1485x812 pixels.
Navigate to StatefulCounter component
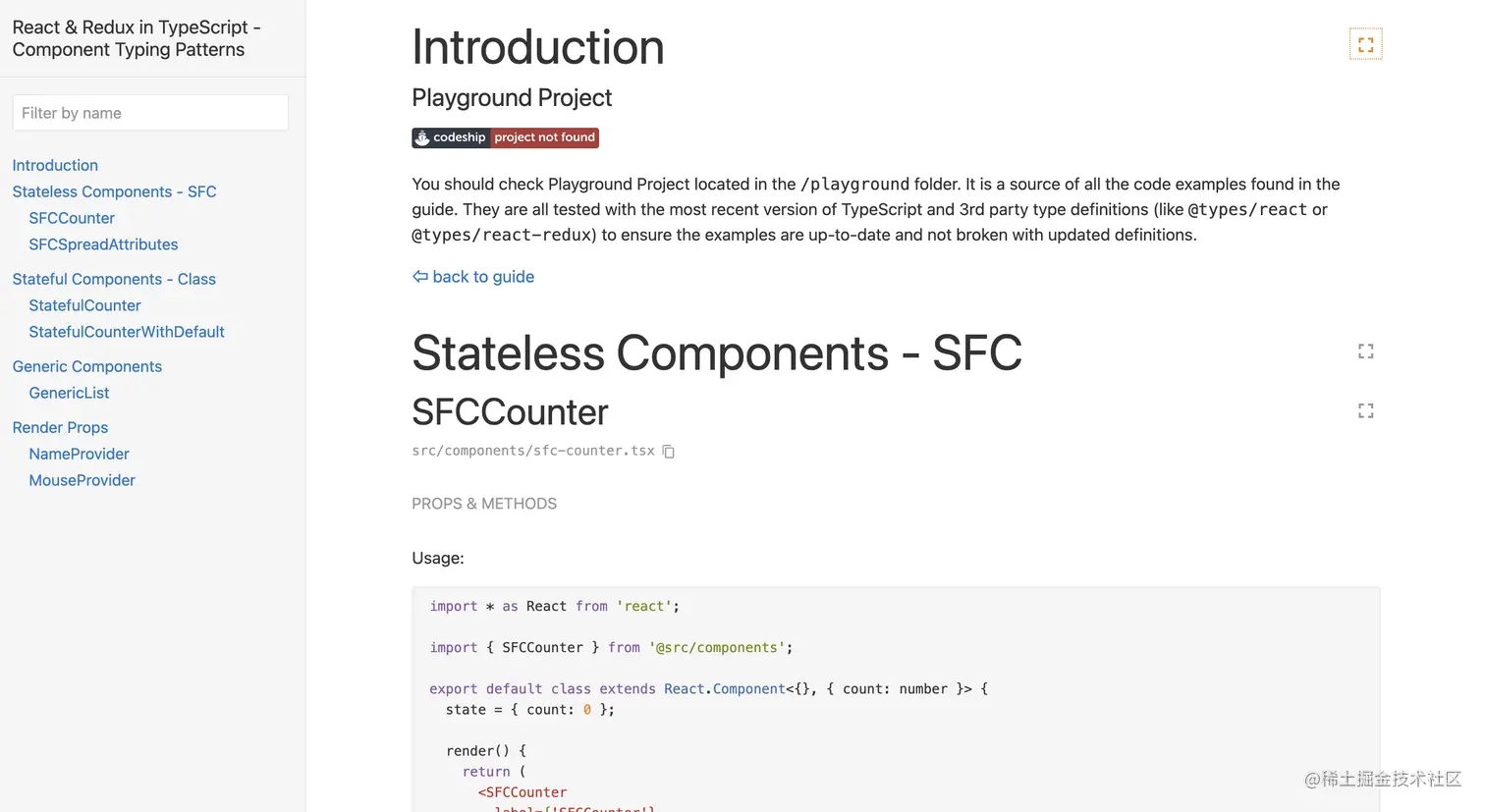tap(84, 305)
